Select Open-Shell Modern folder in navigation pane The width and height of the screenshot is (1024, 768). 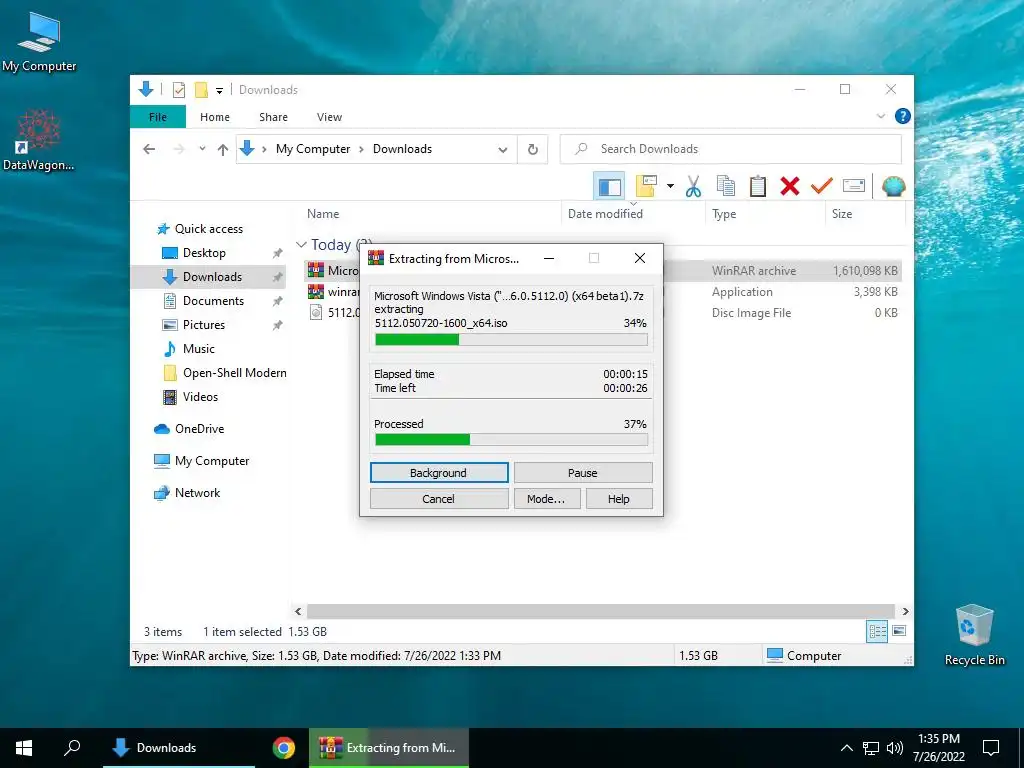click(225, 373)
